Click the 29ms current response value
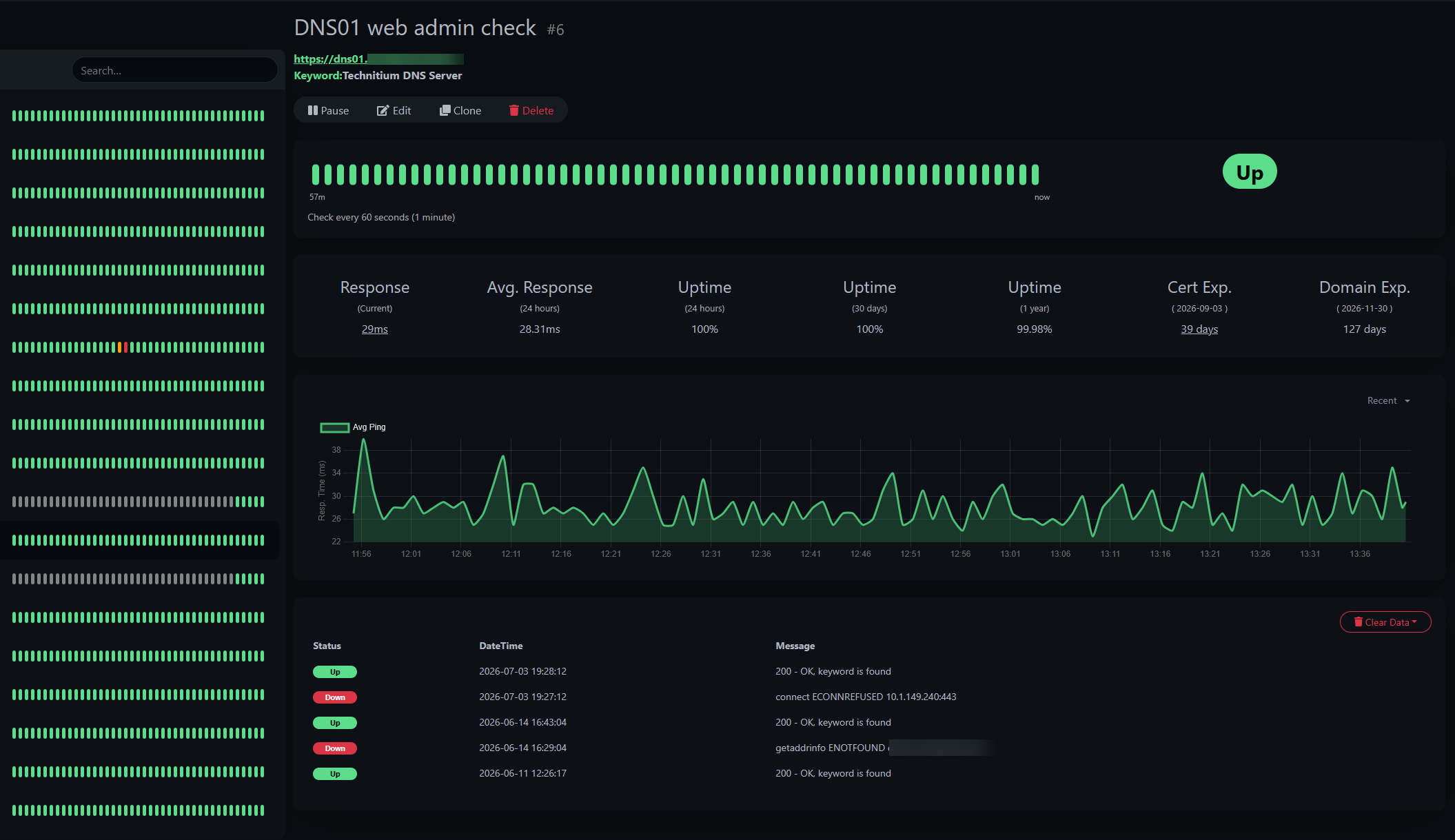This screenshot has width=1455, height=840. pyautogui.click(x=374, y=329)
